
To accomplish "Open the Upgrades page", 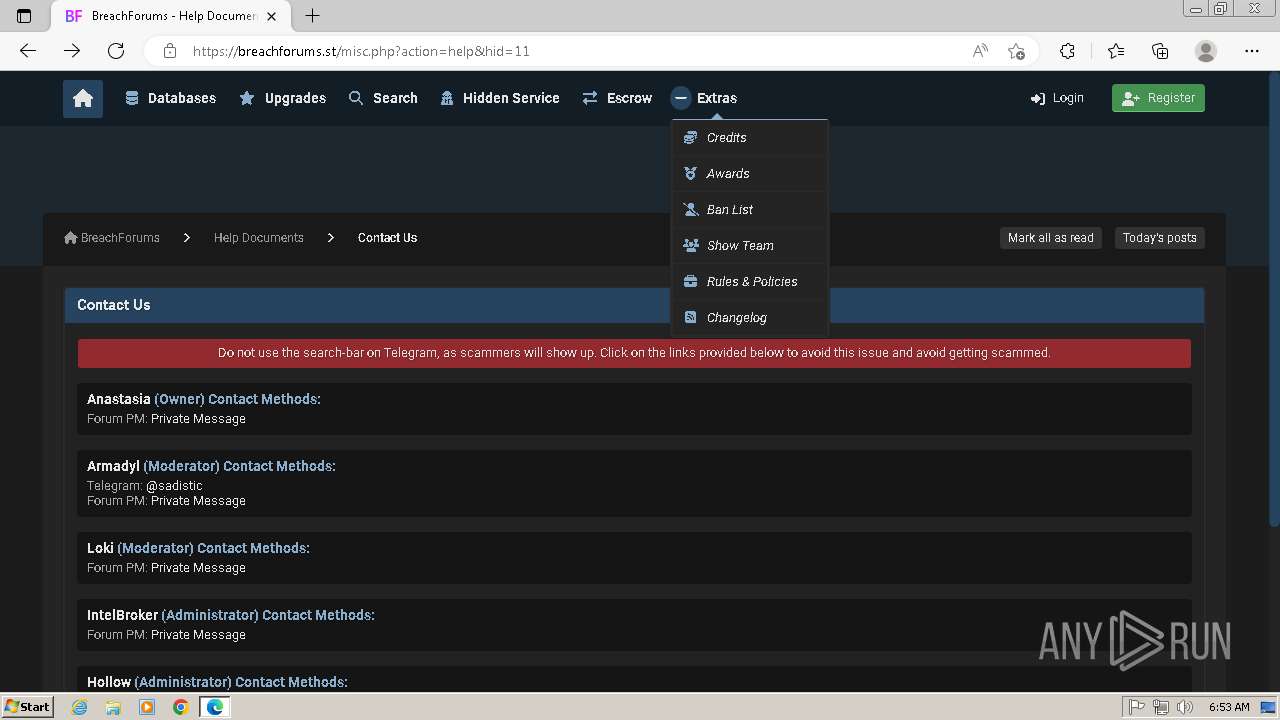I will (x=282, y=98).
